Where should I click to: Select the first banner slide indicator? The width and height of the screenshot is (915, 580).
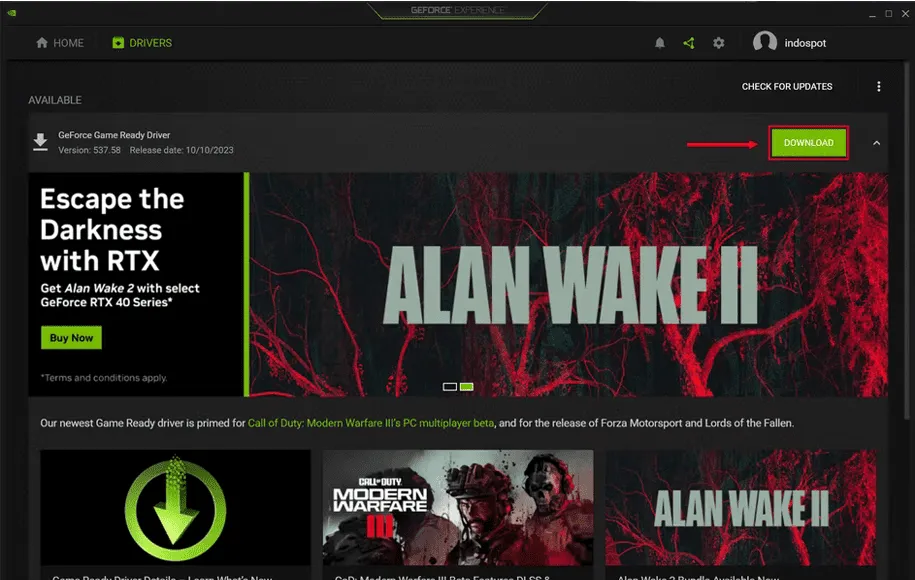[x=450, y=386]
